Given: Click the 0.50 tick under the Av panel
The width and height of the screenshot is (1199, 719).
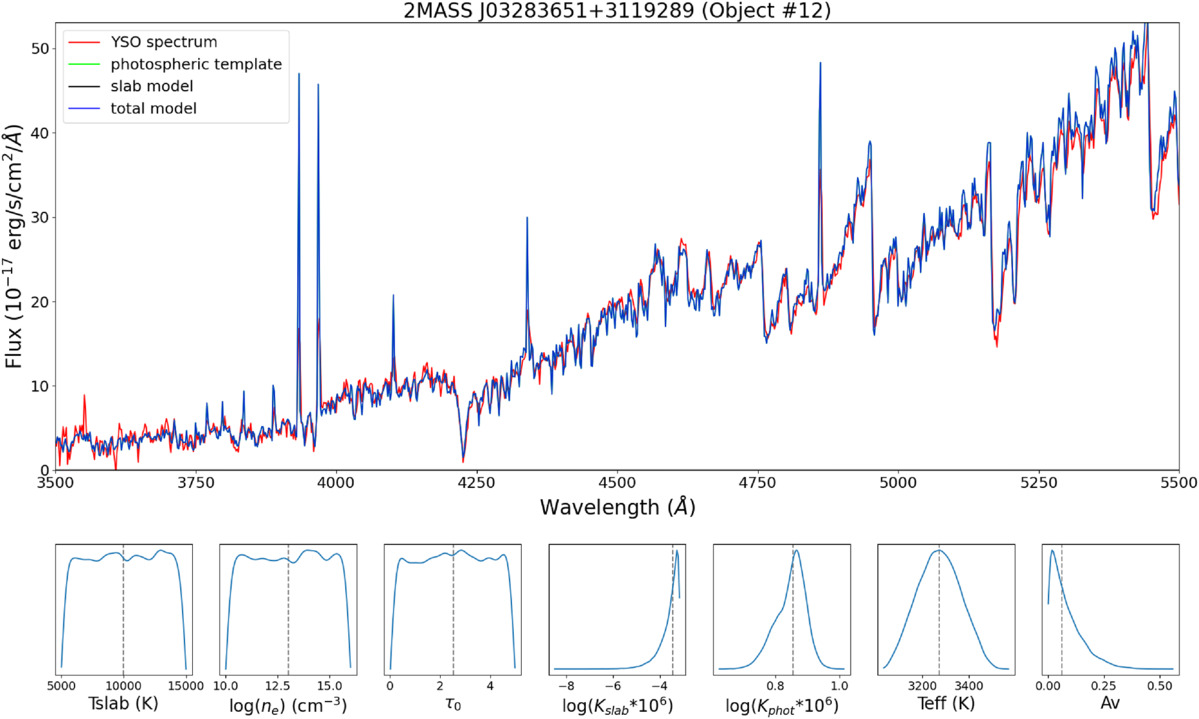Looking at the screenshot, I should click(1158, 686).
